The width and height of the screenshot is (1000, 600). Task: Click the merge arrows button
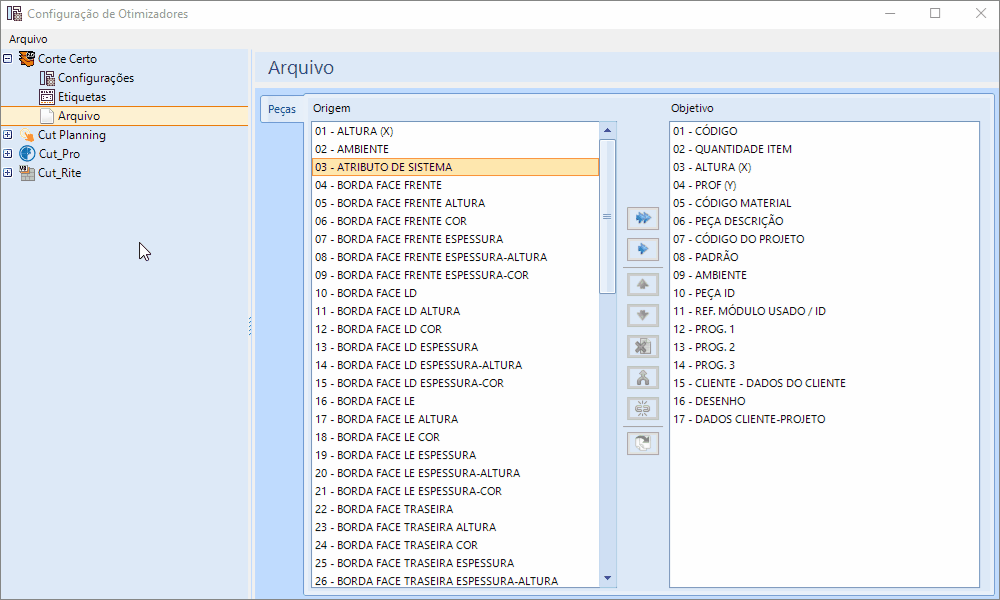643,378
